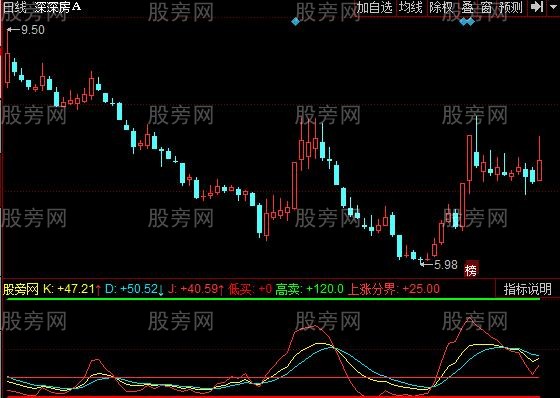Click the 5.98 low price marker
The width and height of the screenshot is (560, 398).
coord(439,264)
